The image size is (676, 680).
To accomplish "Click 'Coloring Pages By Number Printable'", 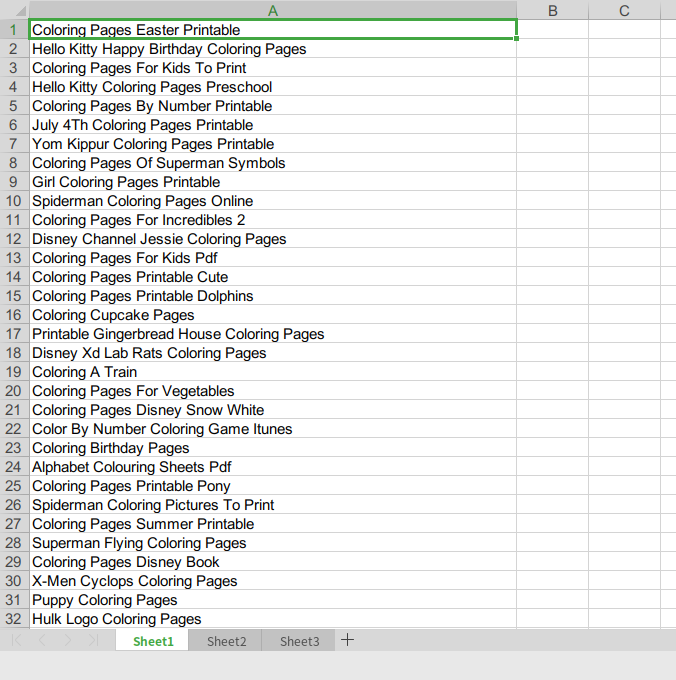I will pos(273,106).
